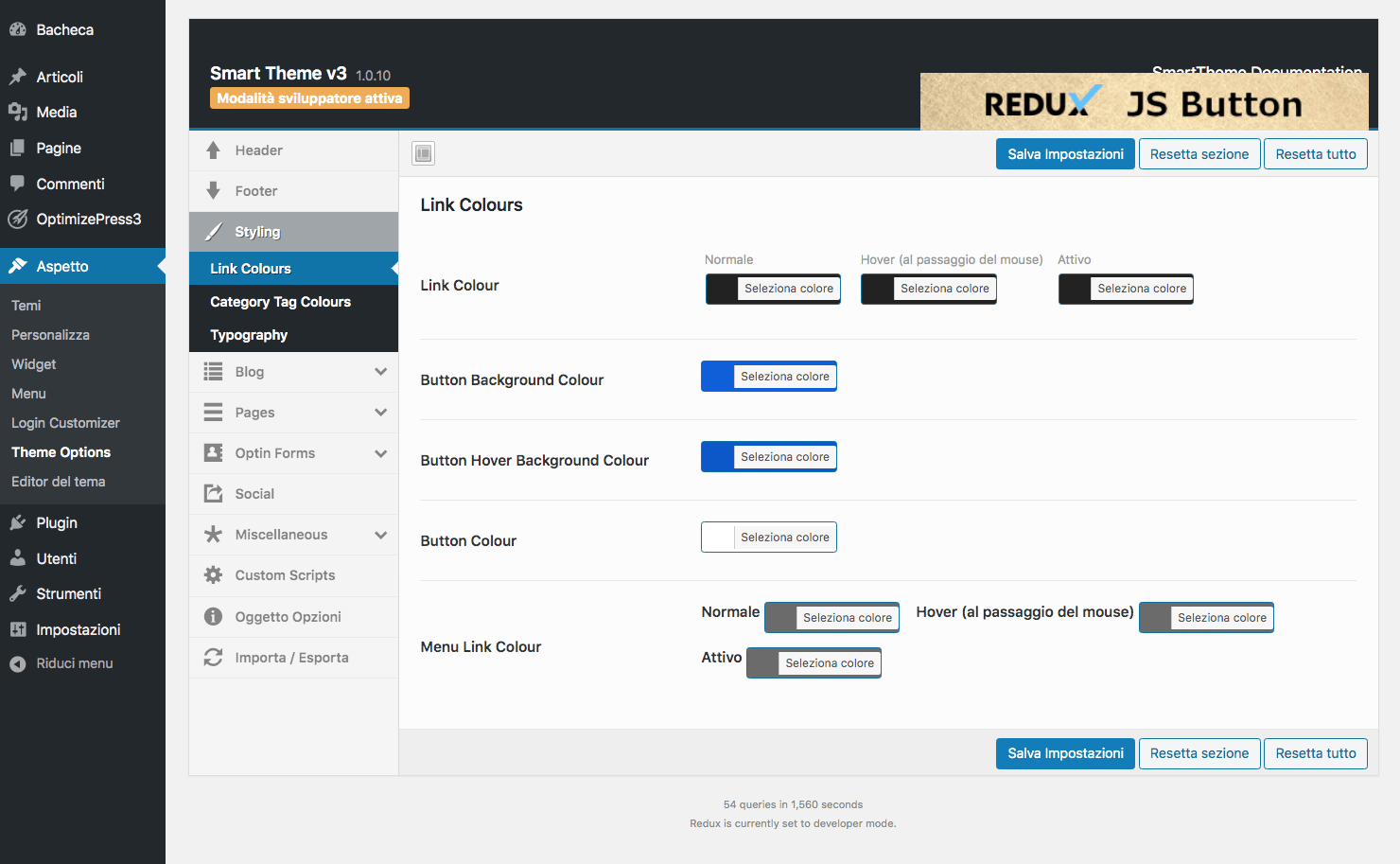Image resolution: width=1400 pixels, height=864 pixels.
Task: Click the Riduci menu collapse arrow icon
Action: coord(18,663)
